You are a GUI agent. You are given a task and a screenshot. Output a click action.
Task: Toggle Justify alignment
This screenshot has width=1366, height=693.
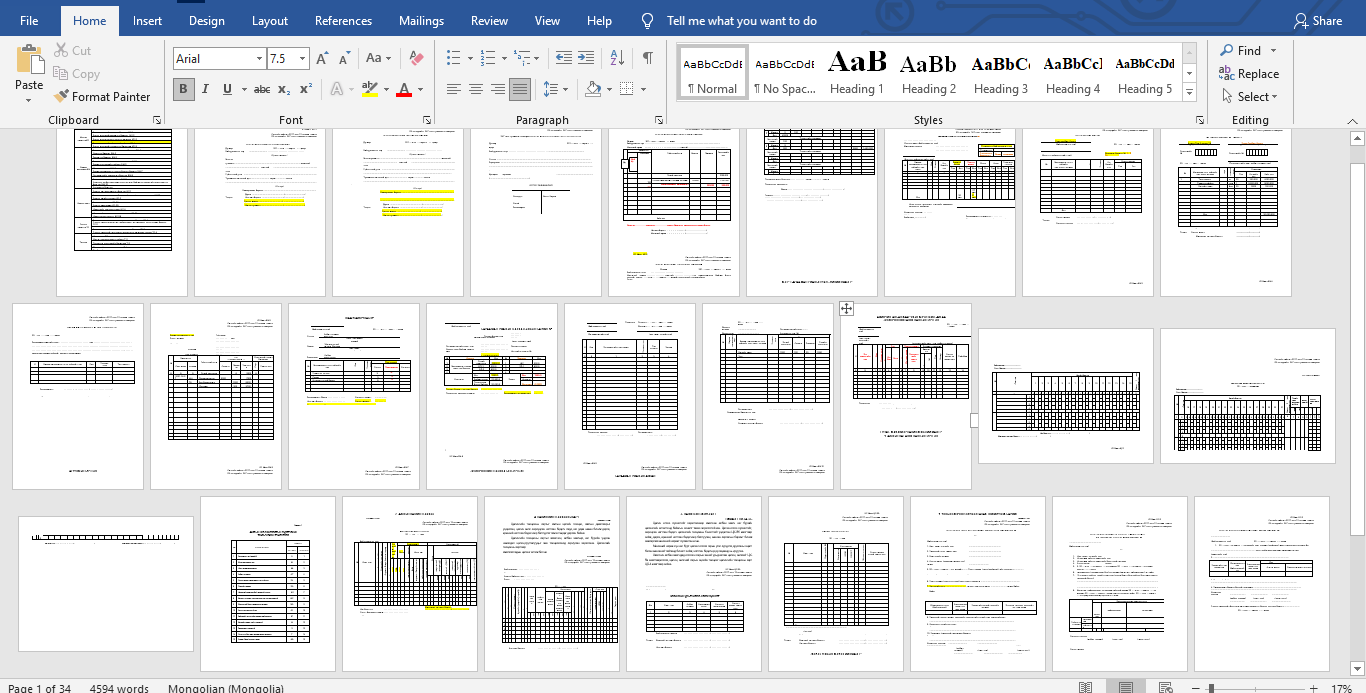click(x=520, y=89)
